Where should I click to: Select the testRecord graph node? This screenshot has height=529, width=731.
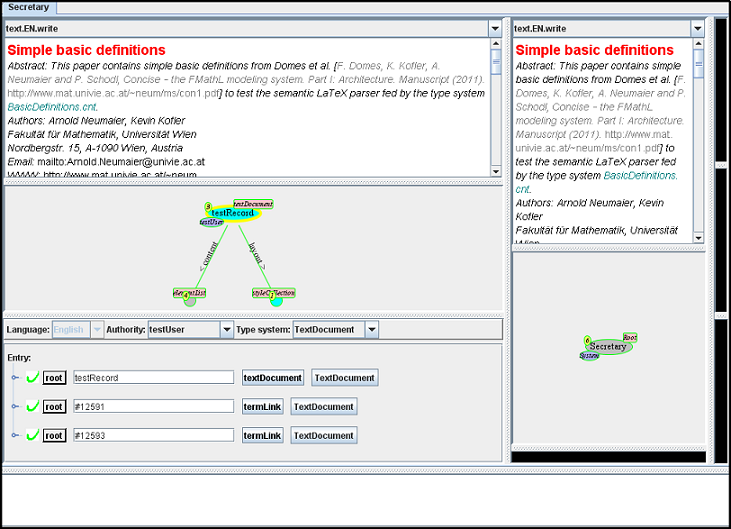(x=233, y=213)
